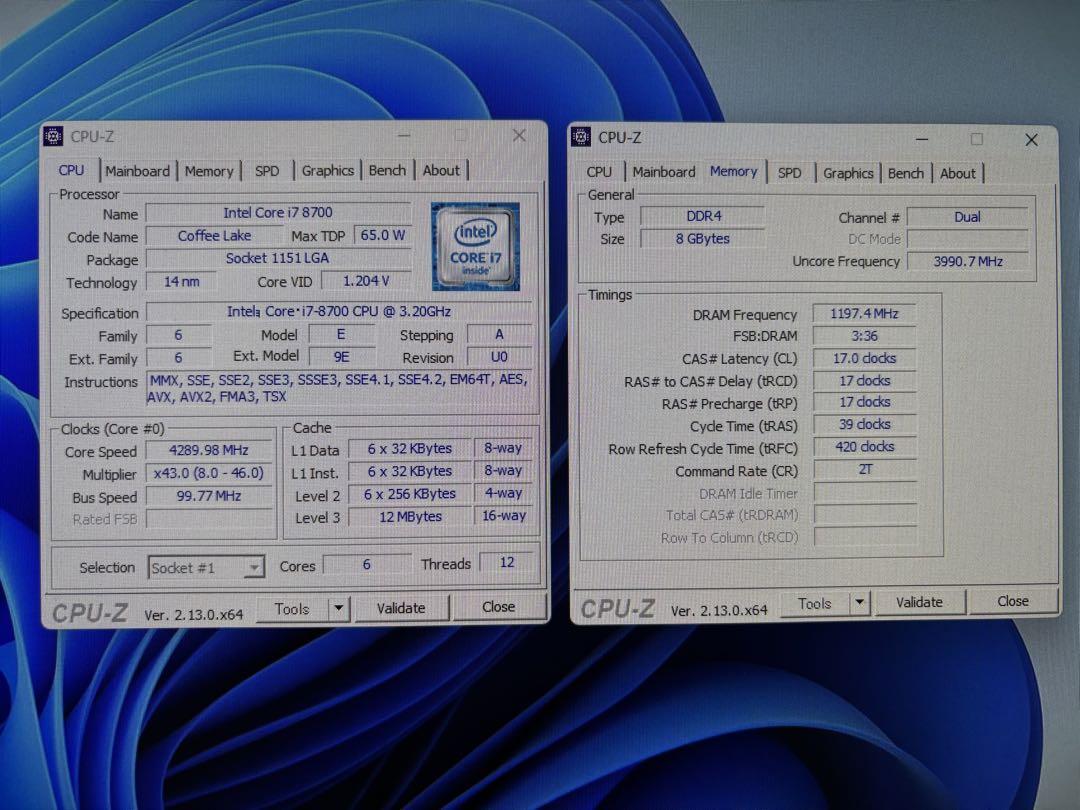Open Mainboard tab in right window
The height and width of the screenshot is (810, 1080).
click(x=664, y=172)
